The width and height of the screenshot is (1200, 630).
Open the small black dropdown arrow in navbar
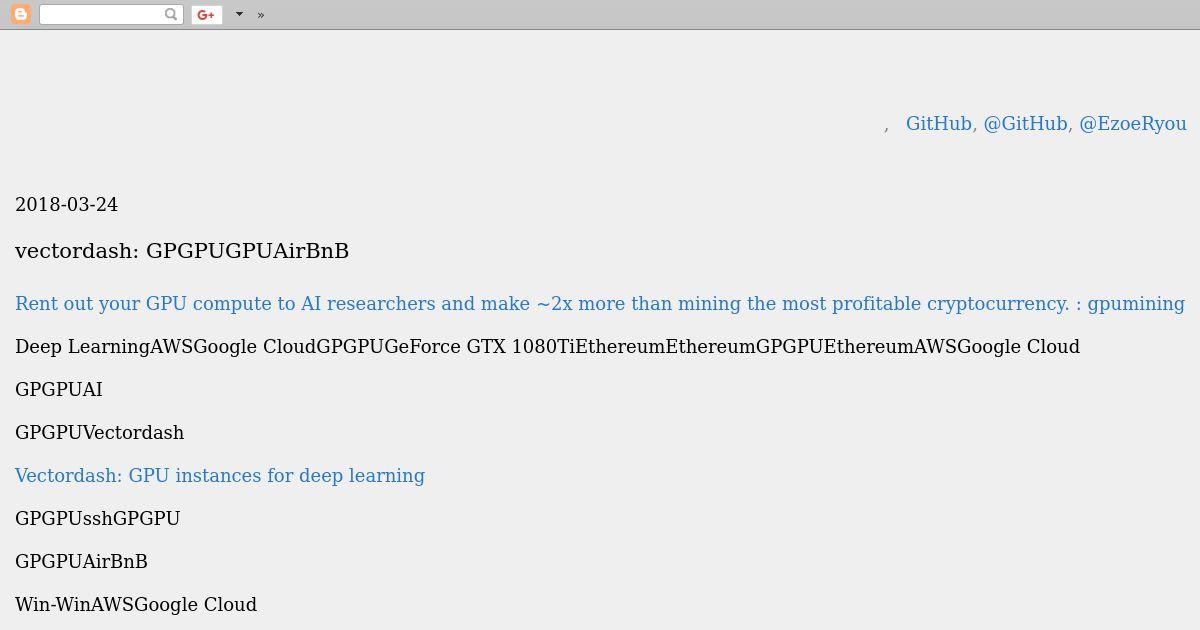click(239, 14)
